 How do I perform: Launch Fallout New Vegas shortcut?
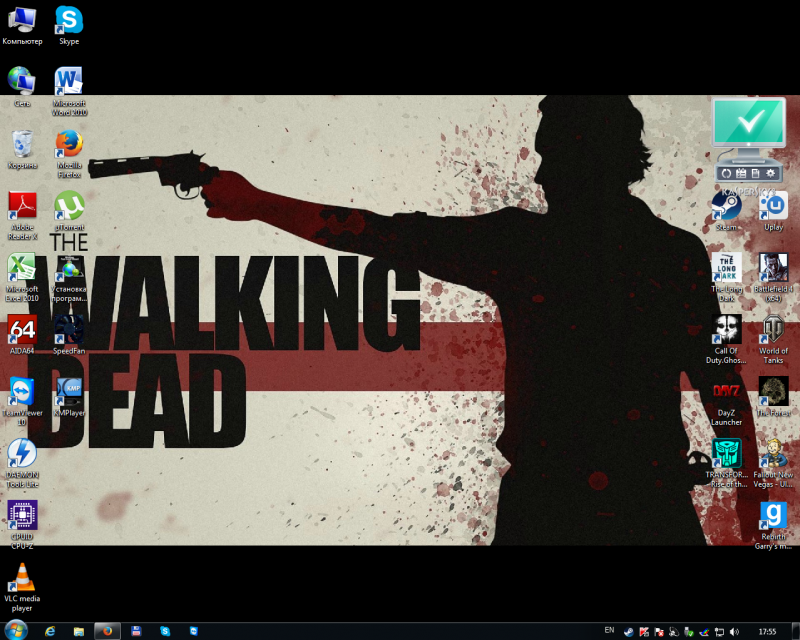pyautogui.click(x=773, y=463)
